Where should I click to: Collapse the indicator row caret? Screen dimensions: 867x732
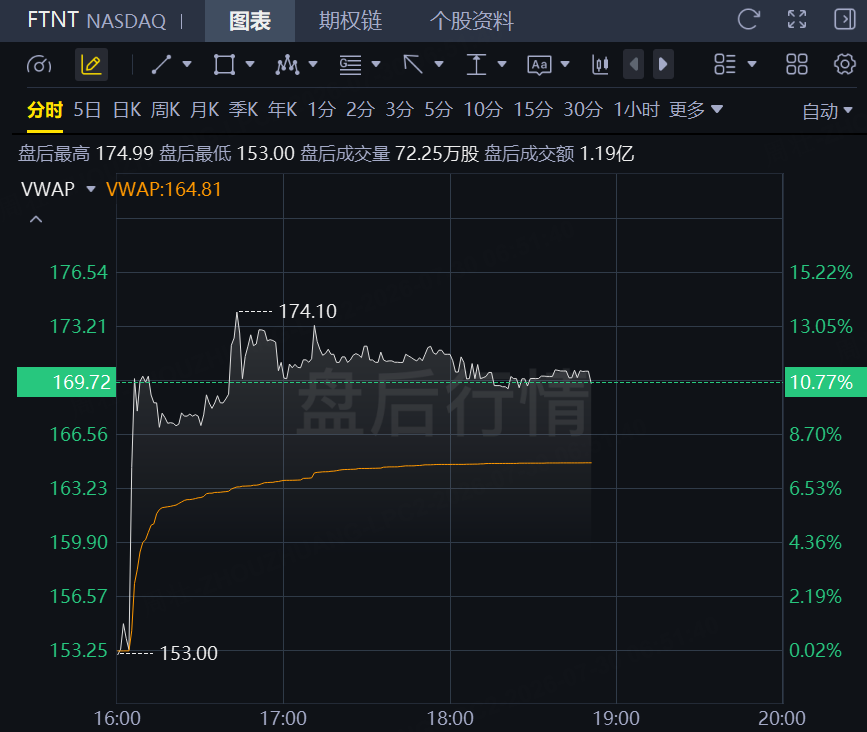click(x=36, y=219)
